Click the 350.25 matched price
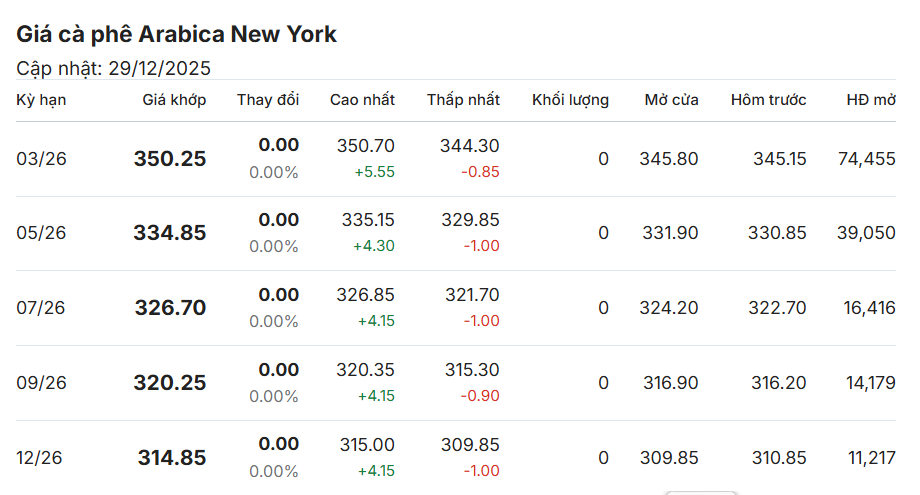The height and width of the screenshot is (495, 920). coord(170,159)
